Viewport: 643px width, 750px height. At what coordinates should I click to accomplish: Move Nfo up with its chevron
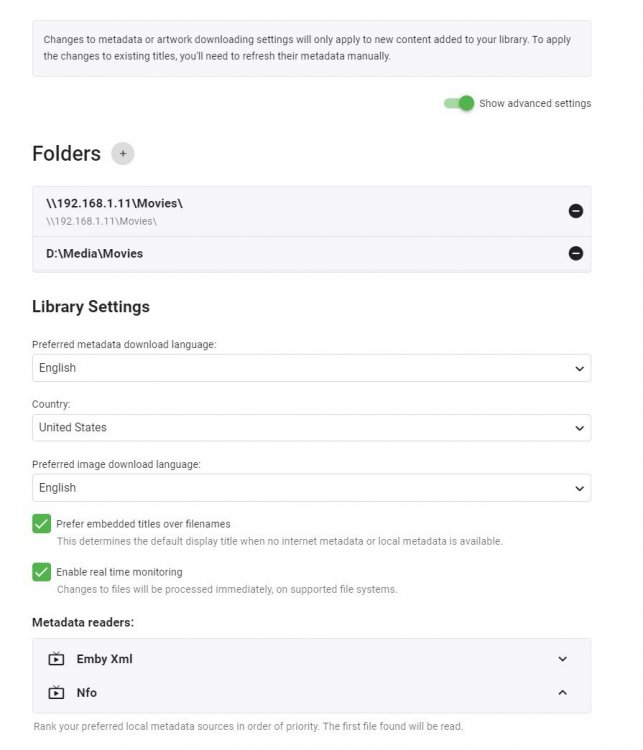tap(562, 692)
